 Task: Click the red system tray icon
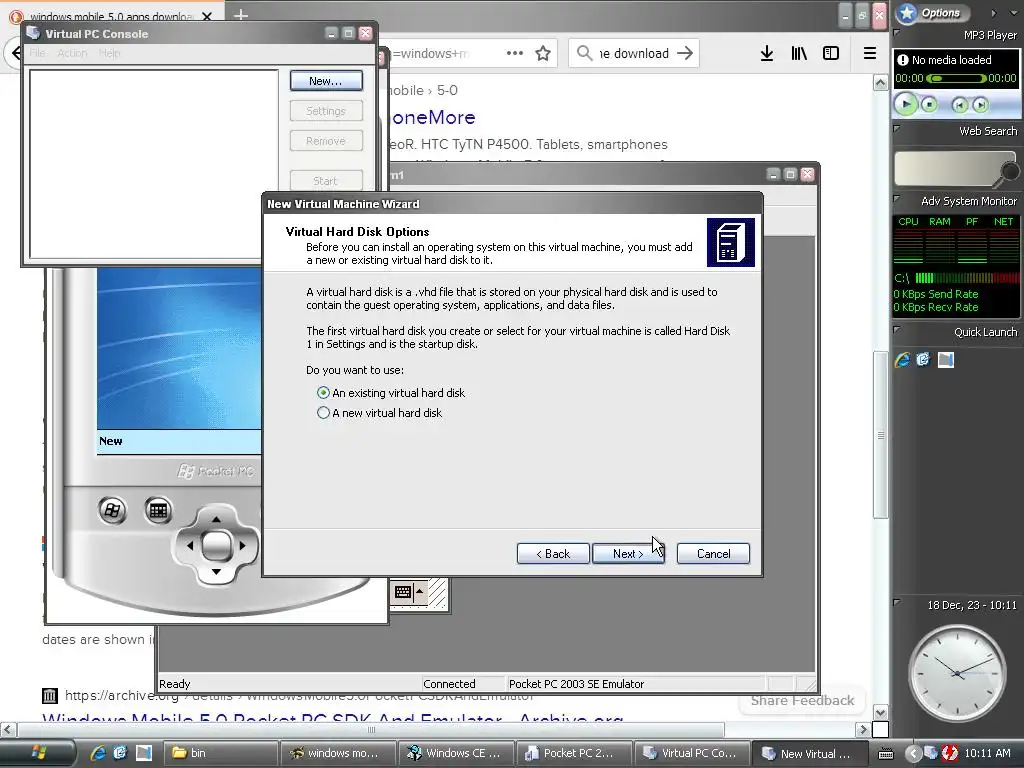tap(950, 753)
